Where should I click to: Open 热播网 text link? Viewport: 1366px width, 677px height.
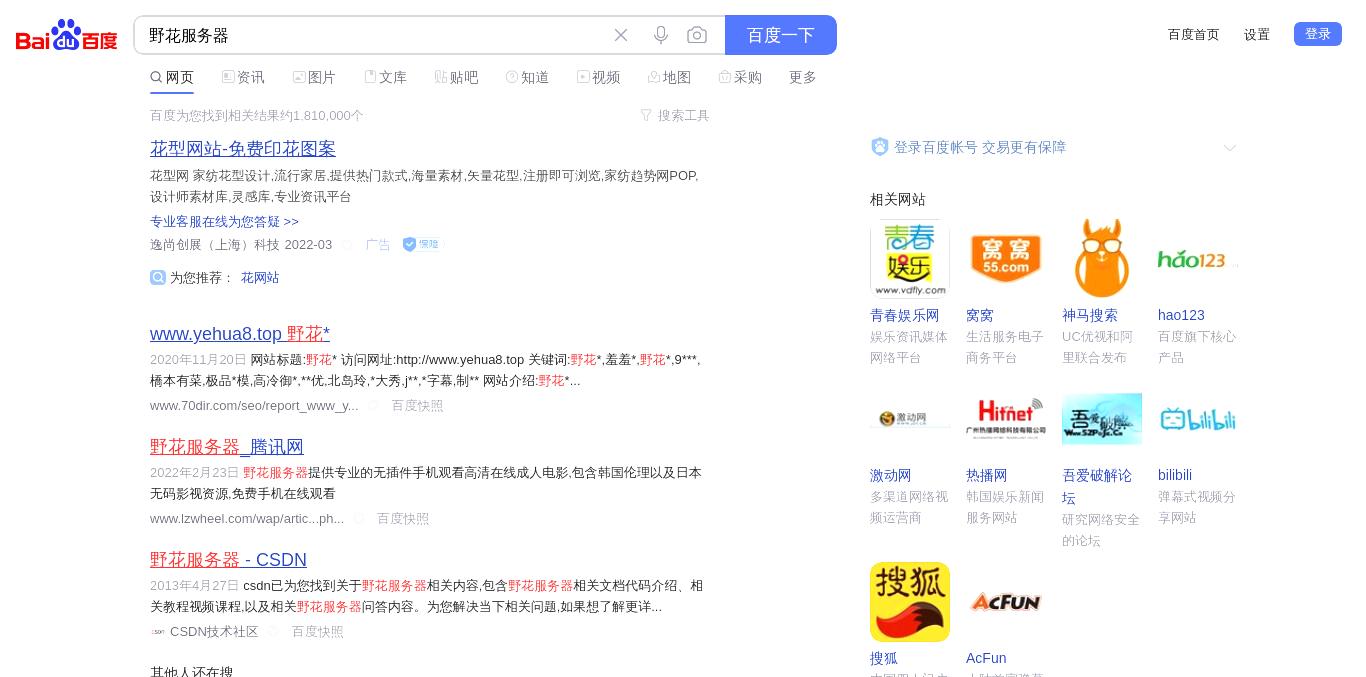pyautogui.click(x=987, y=475)
